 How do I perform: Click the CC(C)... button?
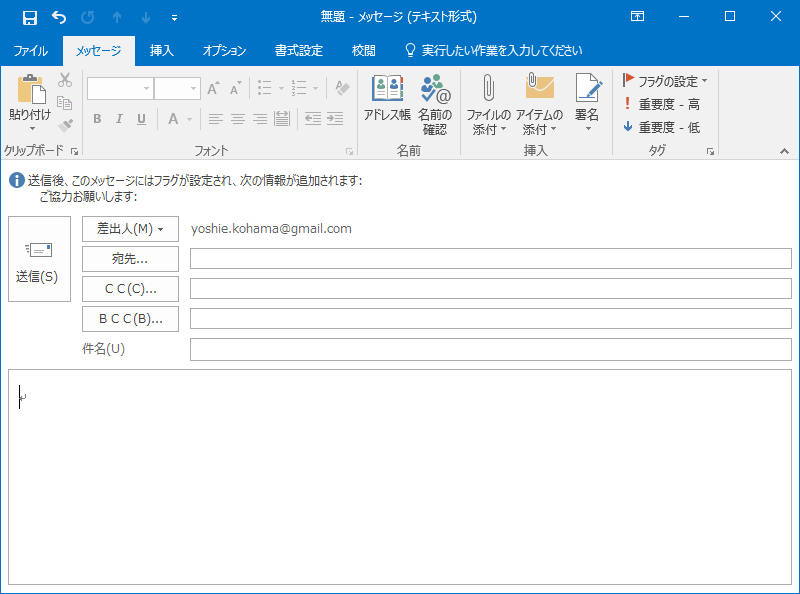point(131,289)
